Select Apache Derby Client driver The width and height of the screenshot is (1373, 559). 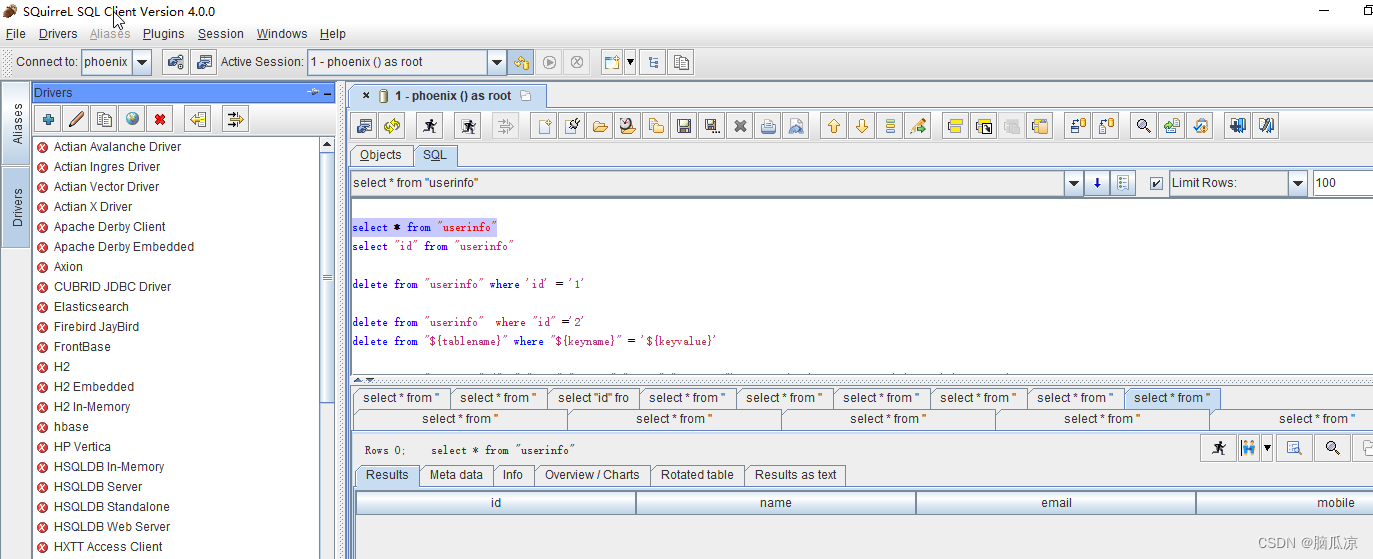click(110, 227)
